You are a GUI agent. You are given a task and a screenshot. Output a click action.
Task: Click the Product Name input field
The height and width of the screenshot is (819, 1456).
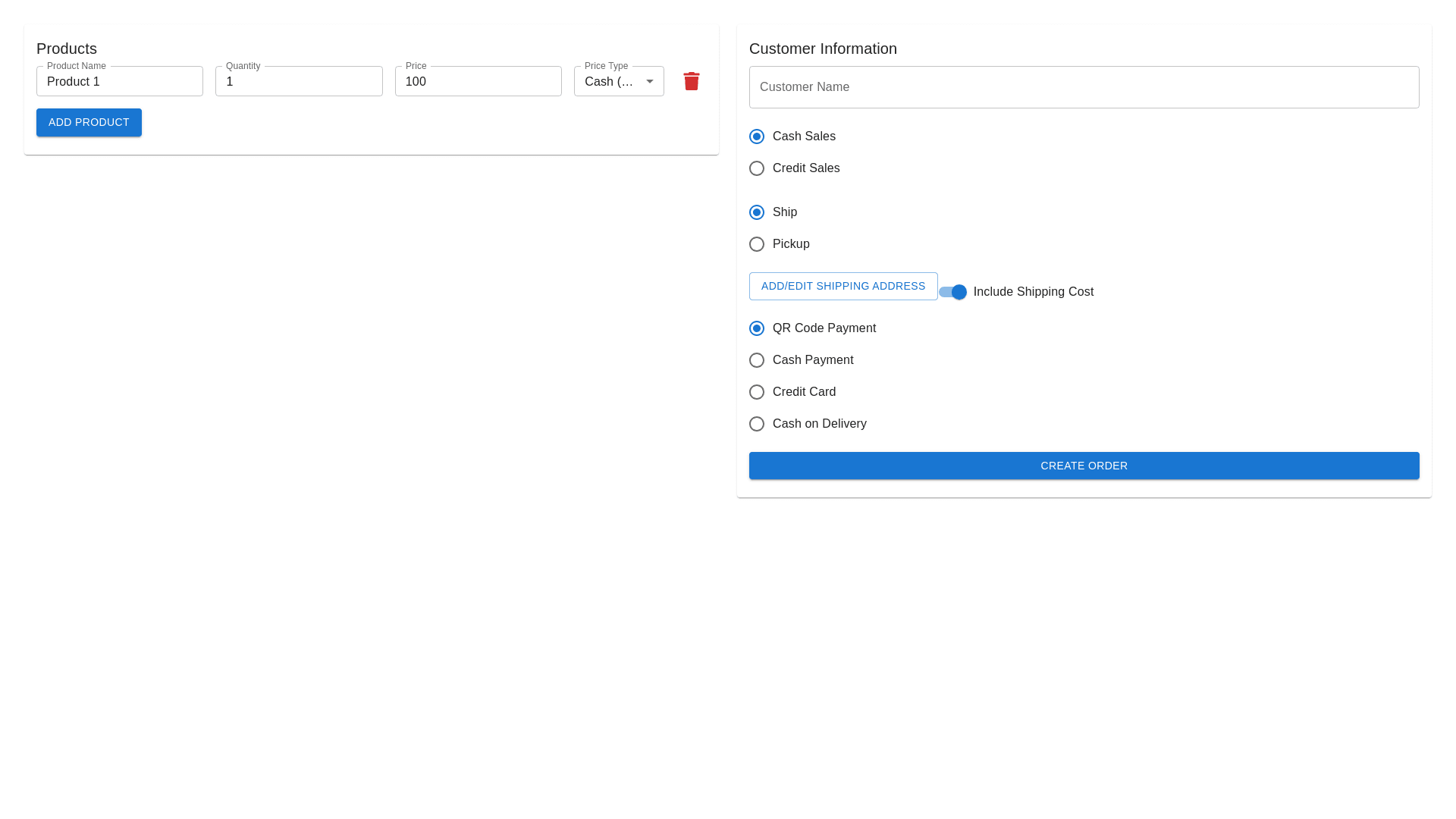120,82
